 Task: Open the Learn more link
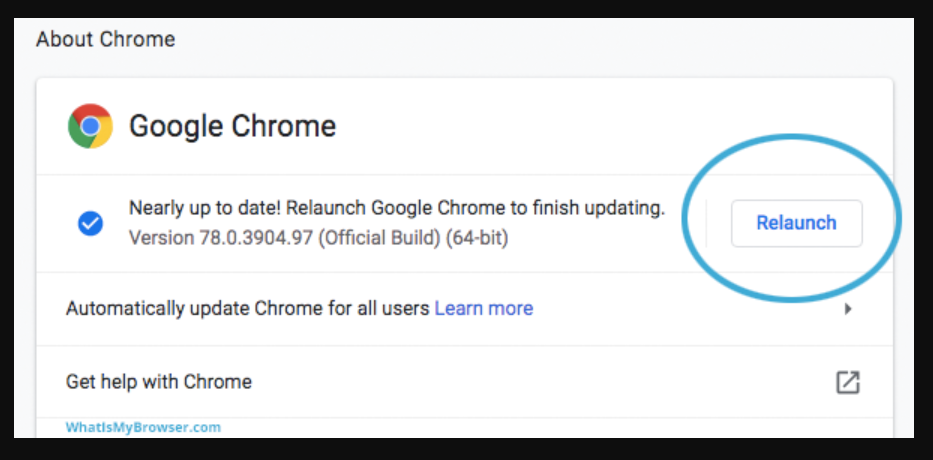pos(484,308)
